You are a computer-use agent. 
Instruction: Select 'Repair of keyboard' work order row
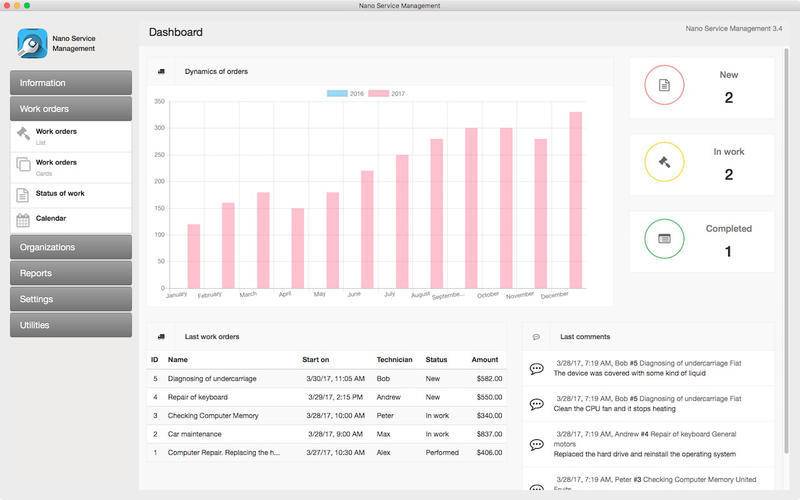(327, 397)
